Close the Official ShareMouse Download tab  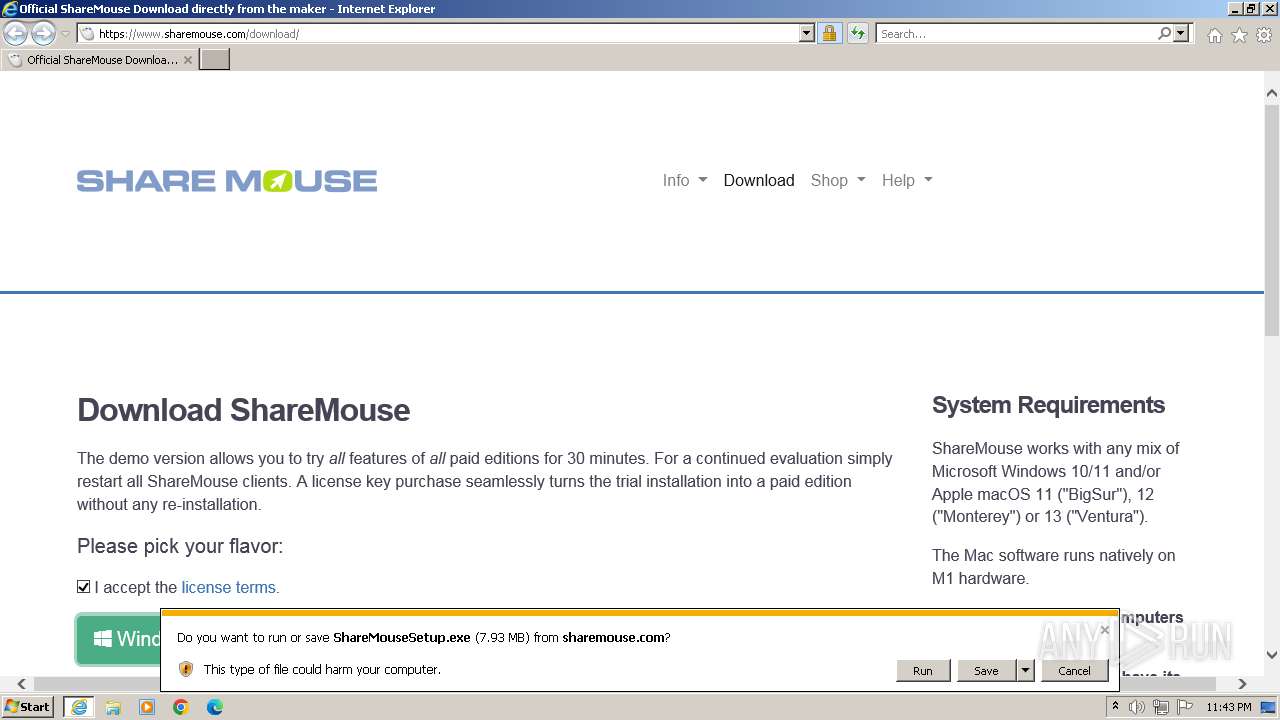pyautogui.click(x=187, y=60)
